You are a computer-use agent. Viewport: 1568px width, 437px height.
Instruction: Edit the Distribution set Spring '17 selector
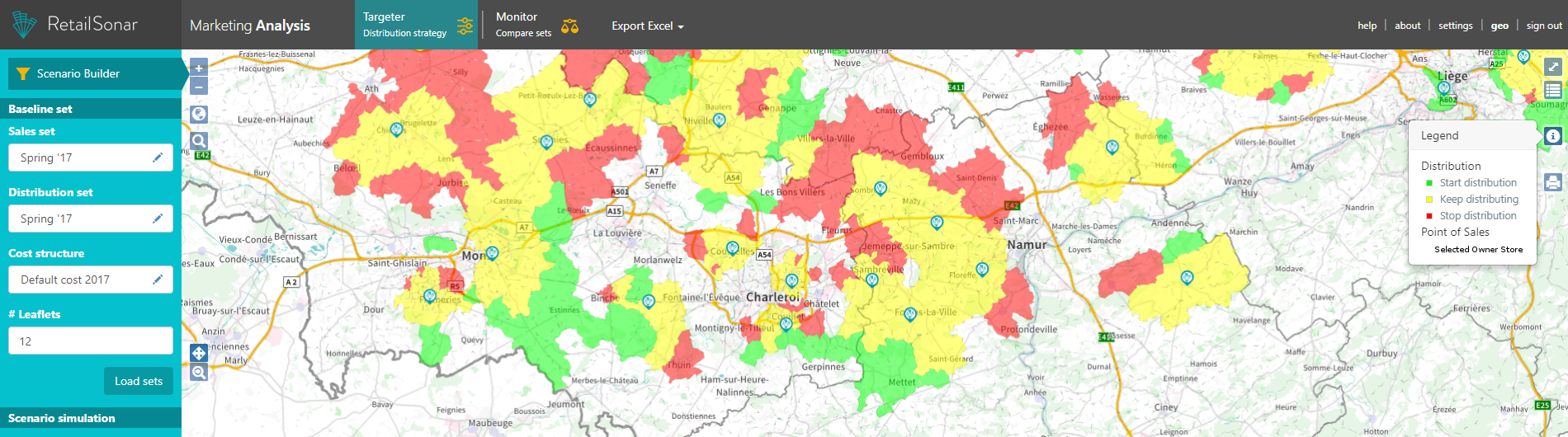(x=91, y=218)
